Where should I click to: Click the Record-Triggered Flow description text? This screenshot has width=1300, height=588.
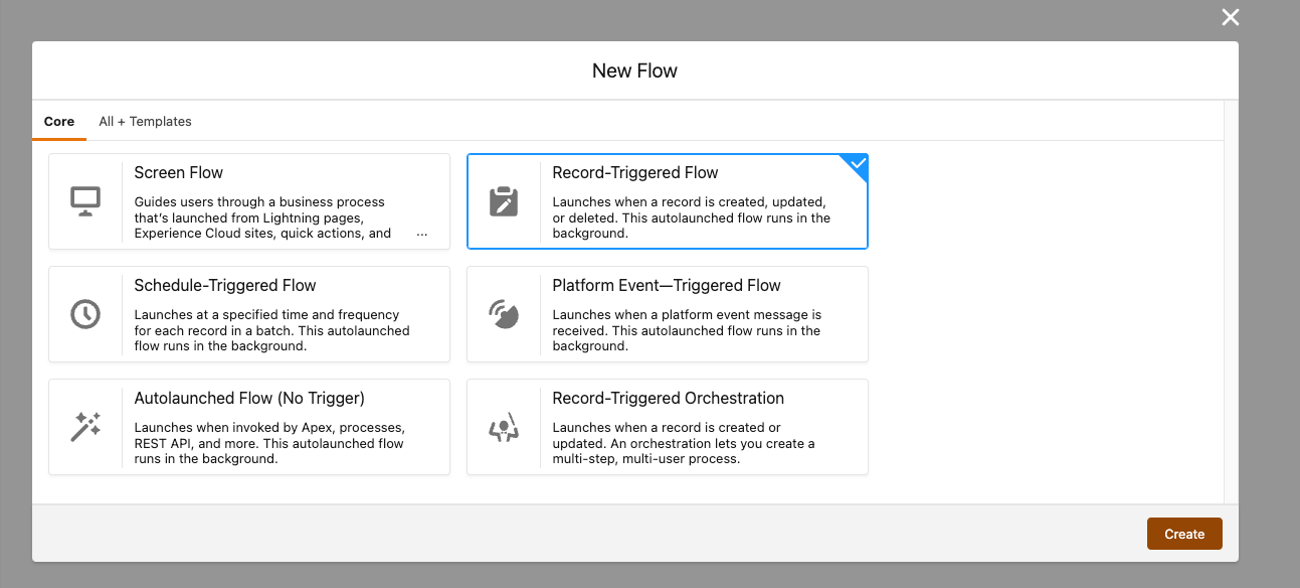tap(691, 218)
